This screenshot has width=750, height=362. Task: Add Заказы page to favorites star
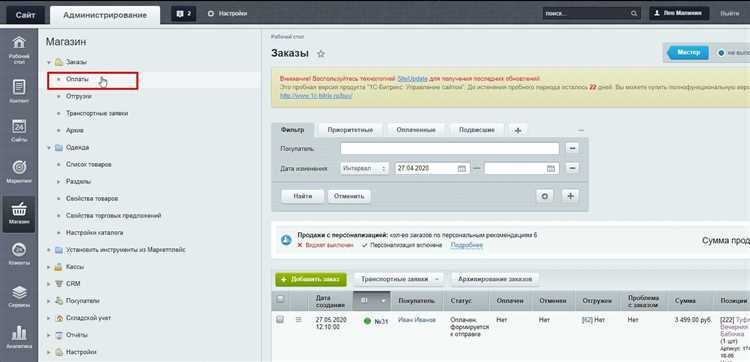coord(321,54)
